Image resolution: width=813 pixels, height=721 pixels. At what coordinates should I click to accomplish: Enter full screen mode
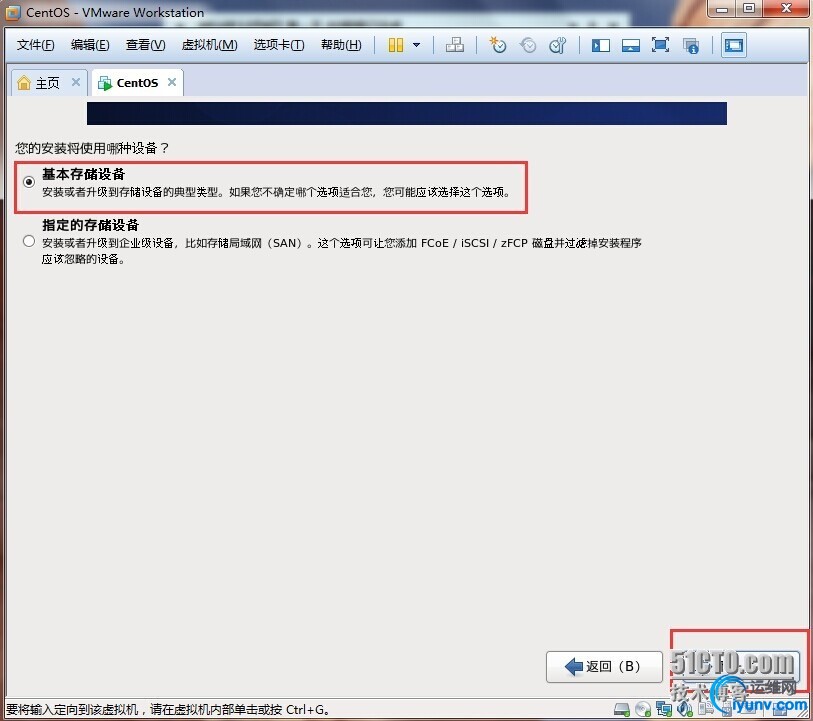tap(660, 45)
